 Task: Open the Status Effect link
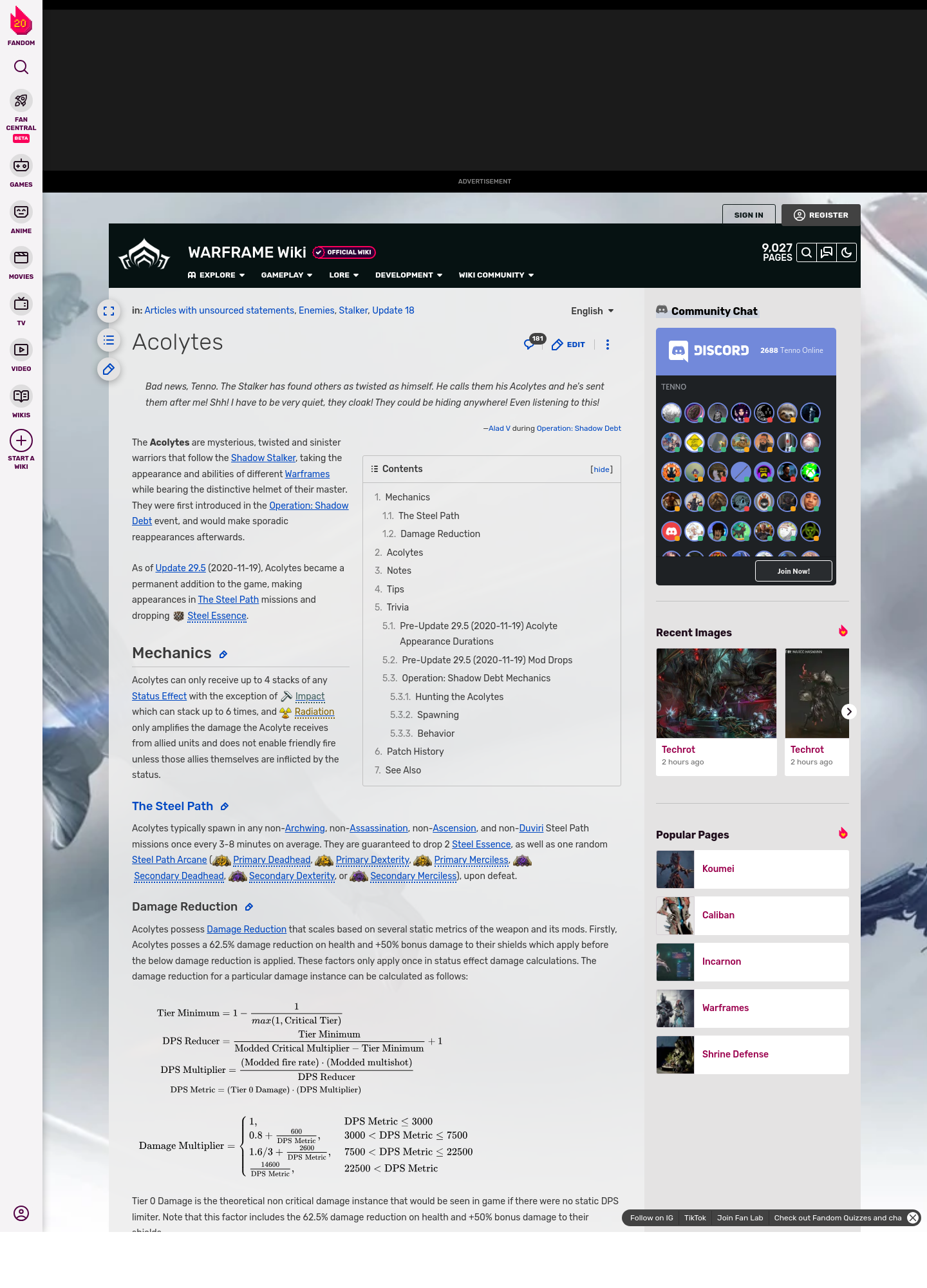point(159,696)
